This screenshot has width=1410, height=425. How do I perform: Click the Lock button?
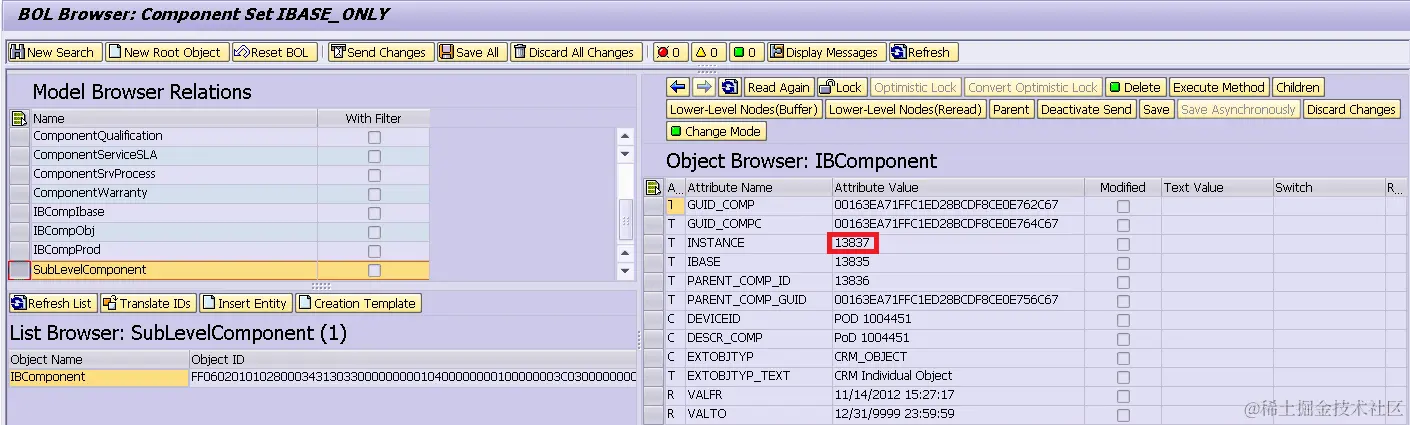pos(842,87)
